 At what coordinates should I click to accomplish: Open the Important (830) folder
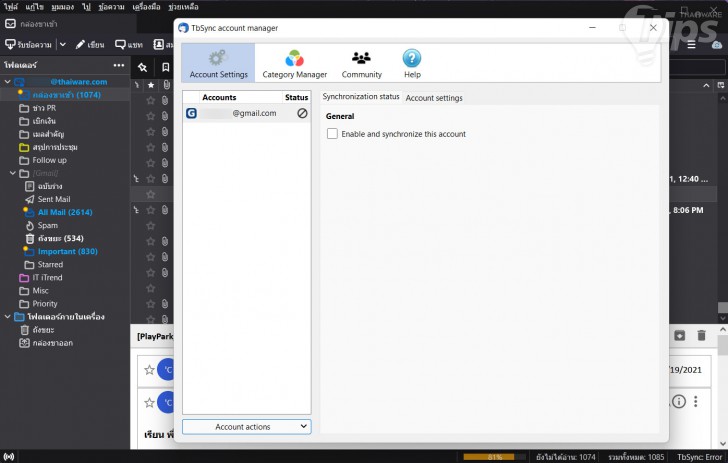point(67,251)
